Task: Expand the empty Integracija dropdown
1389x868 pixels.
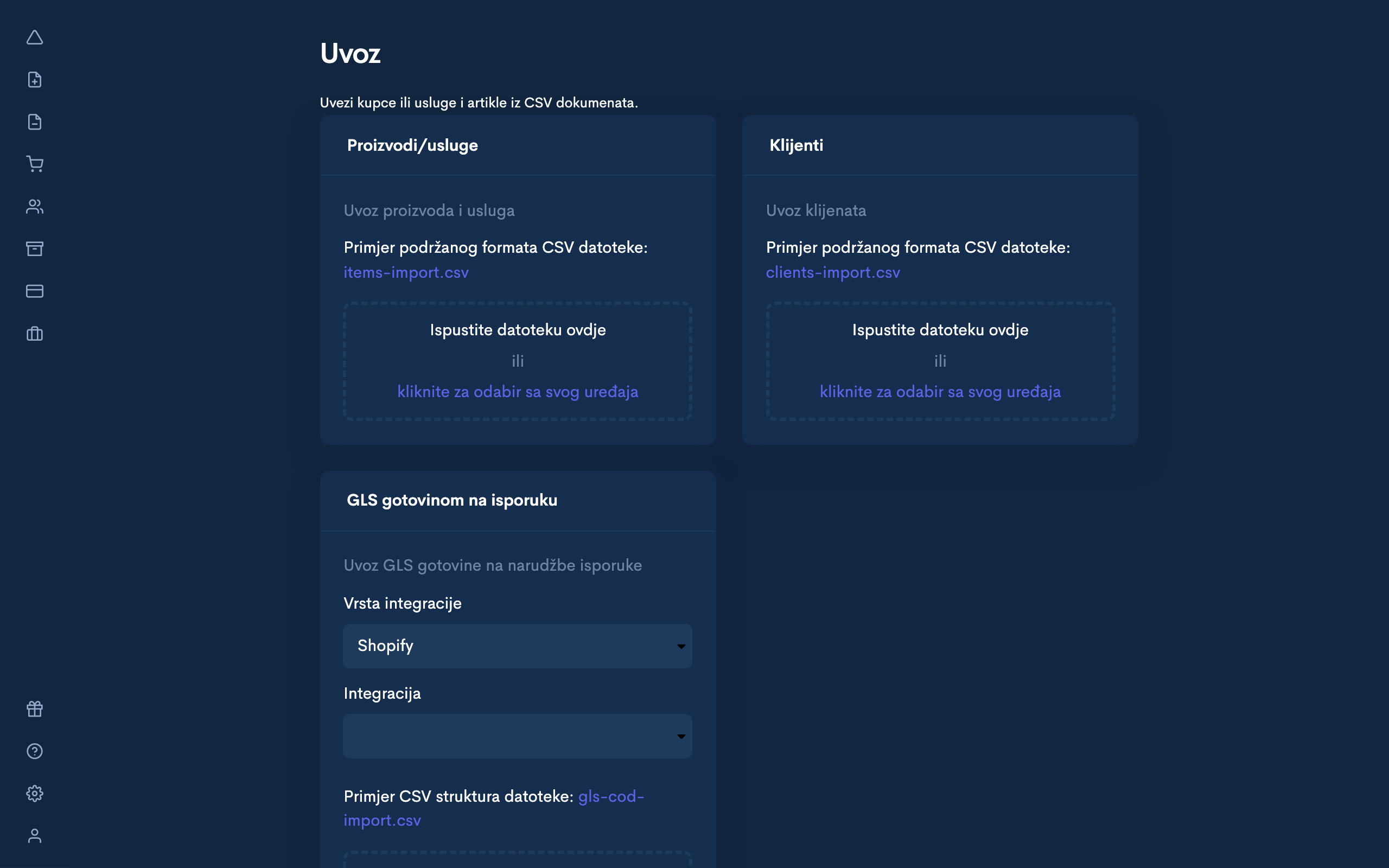Action: [517, 736]
